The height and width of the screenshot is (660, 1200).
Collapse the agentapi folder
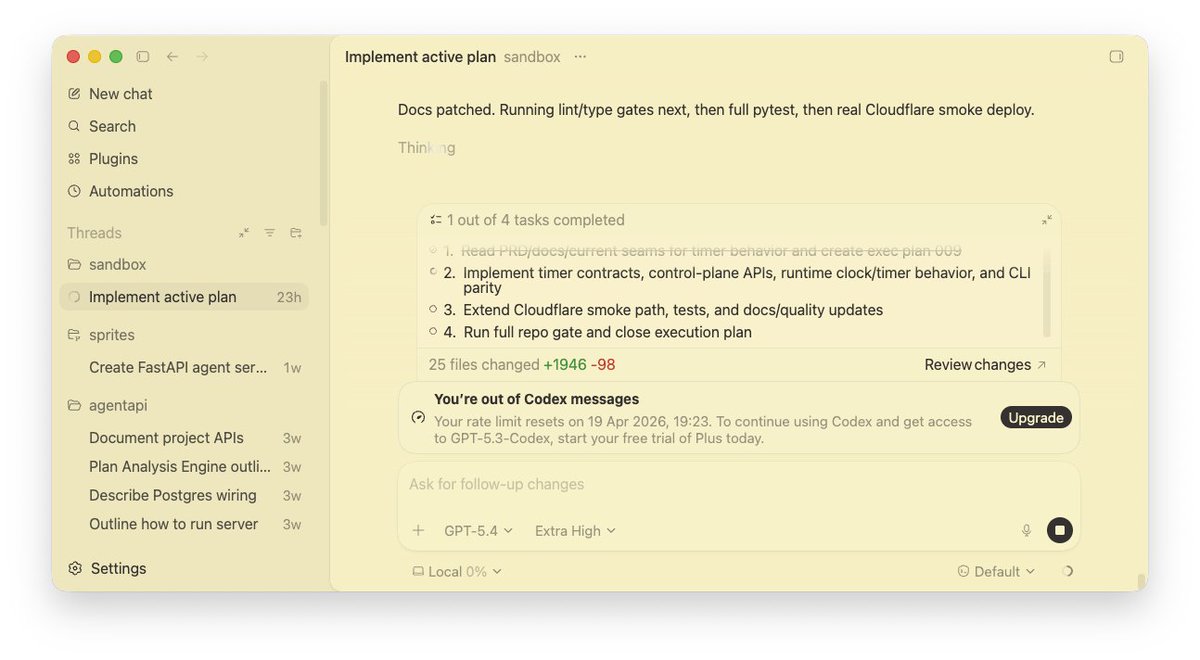pyautogui.click(x=107, y=406)
